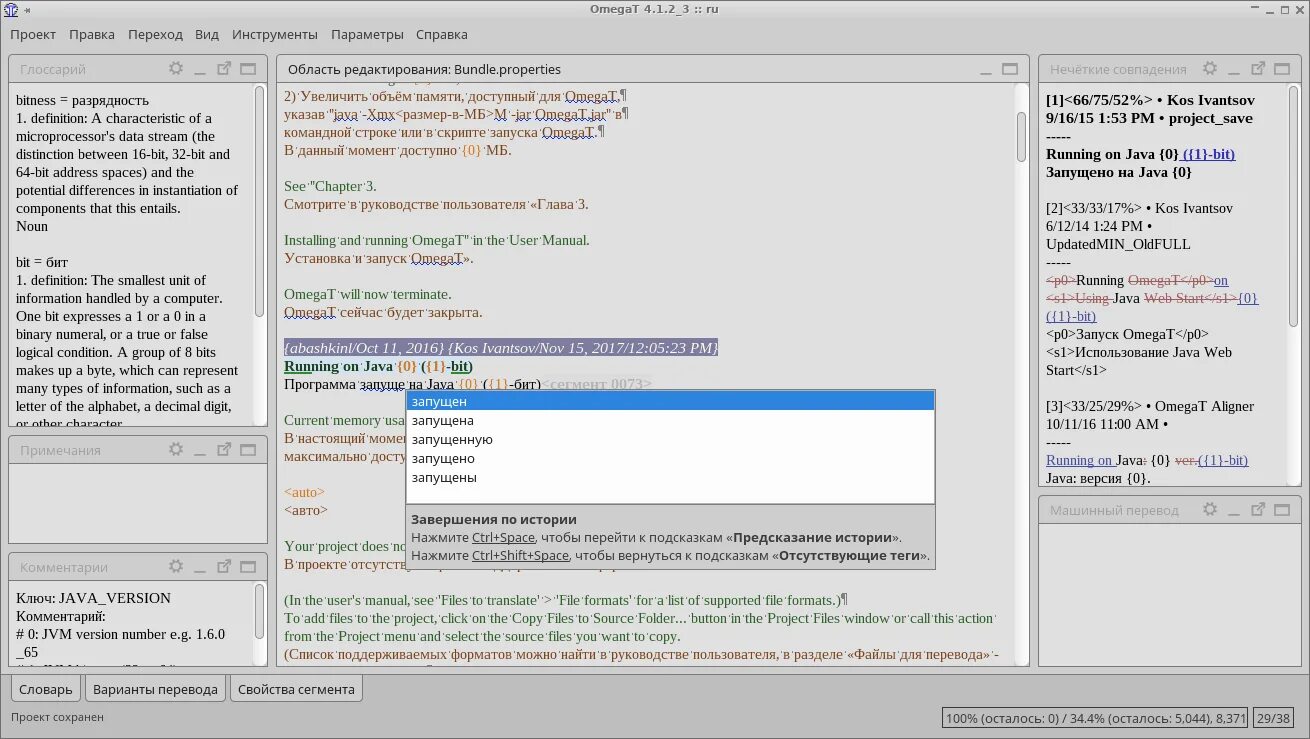The image size is (1310, 739).
Task: Maximize the Глоссарий pane
Action: 248,69
